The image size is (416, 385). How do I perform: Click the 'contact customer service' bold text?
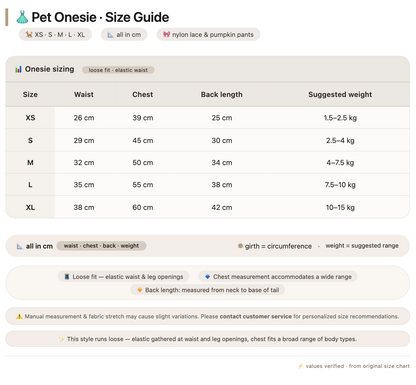(x=256, y=316)
